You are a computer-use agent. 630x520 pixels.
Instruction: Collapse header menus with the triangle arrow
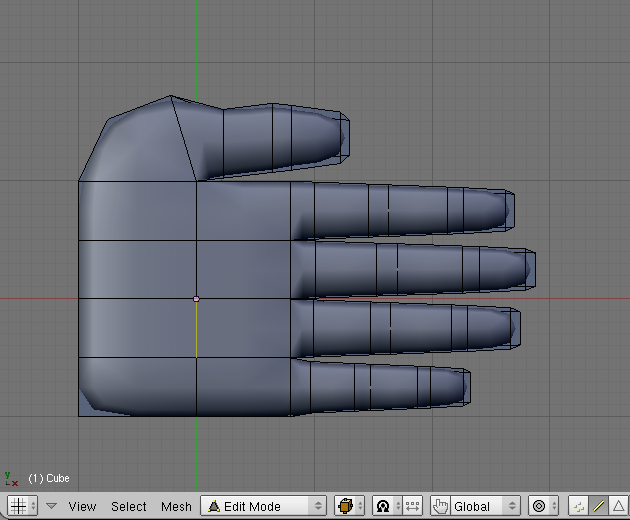51,506
